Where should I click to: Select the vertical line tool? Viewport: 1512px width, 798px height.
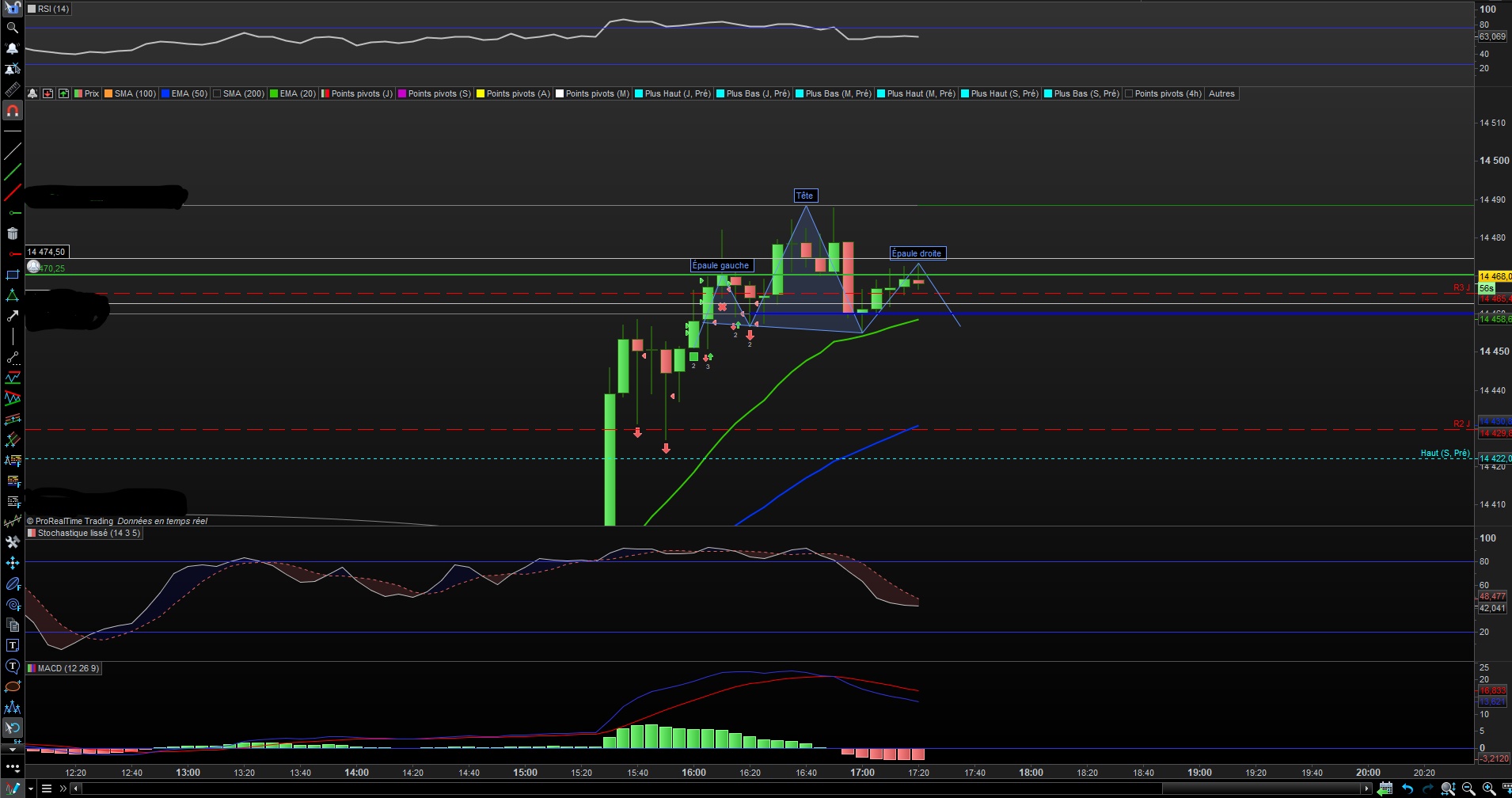(12, 336)
